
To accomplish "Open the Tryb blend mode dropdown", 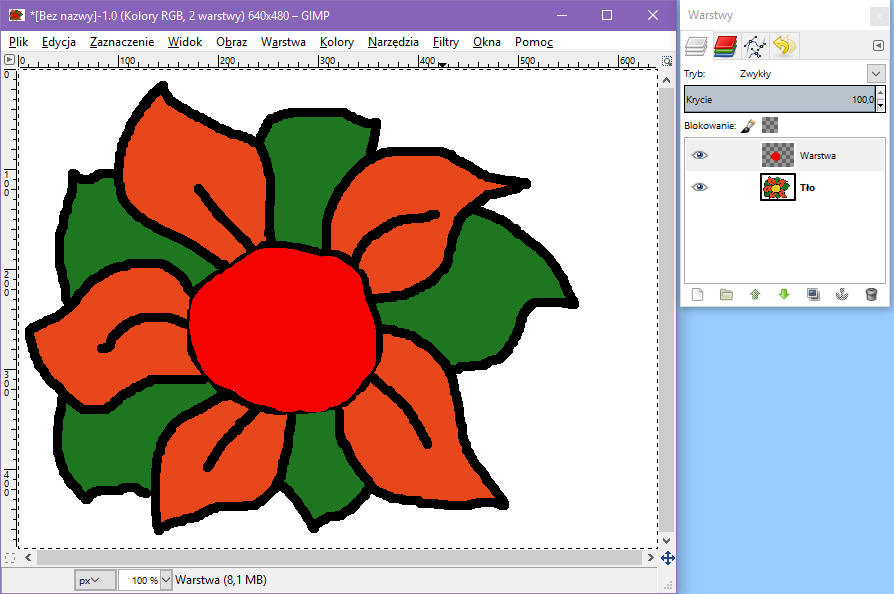I will pyautogui.click(x=876, y=74).
